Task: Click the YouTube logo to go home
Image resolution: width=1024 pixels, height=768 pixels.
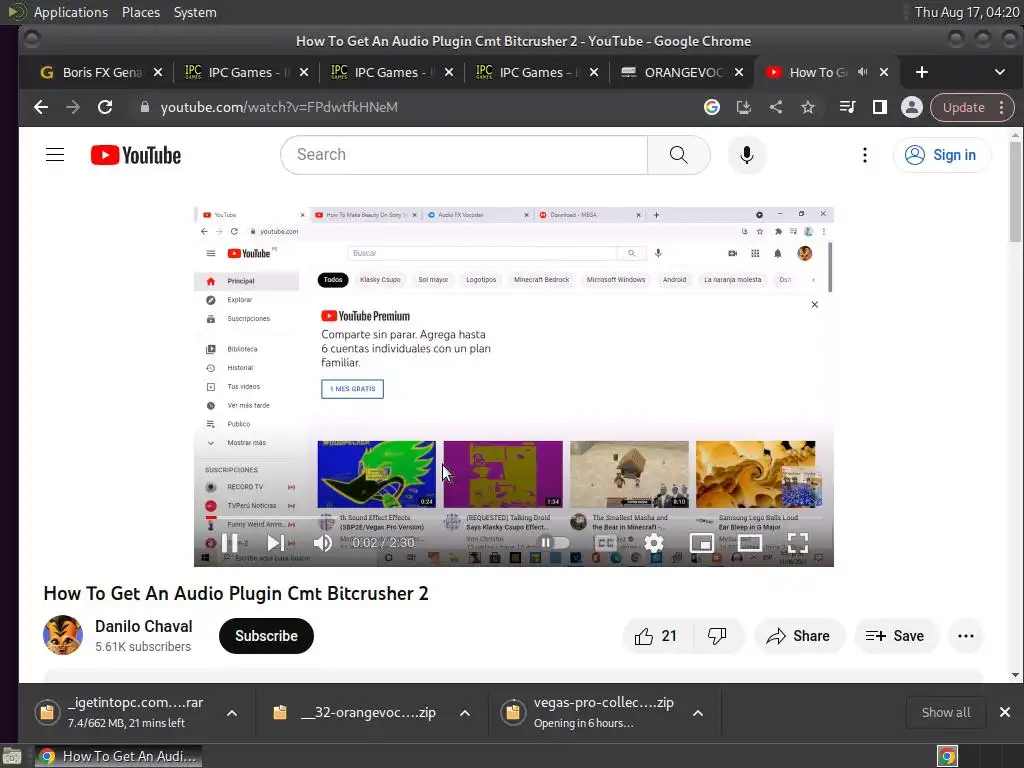Action: (136, 155)
